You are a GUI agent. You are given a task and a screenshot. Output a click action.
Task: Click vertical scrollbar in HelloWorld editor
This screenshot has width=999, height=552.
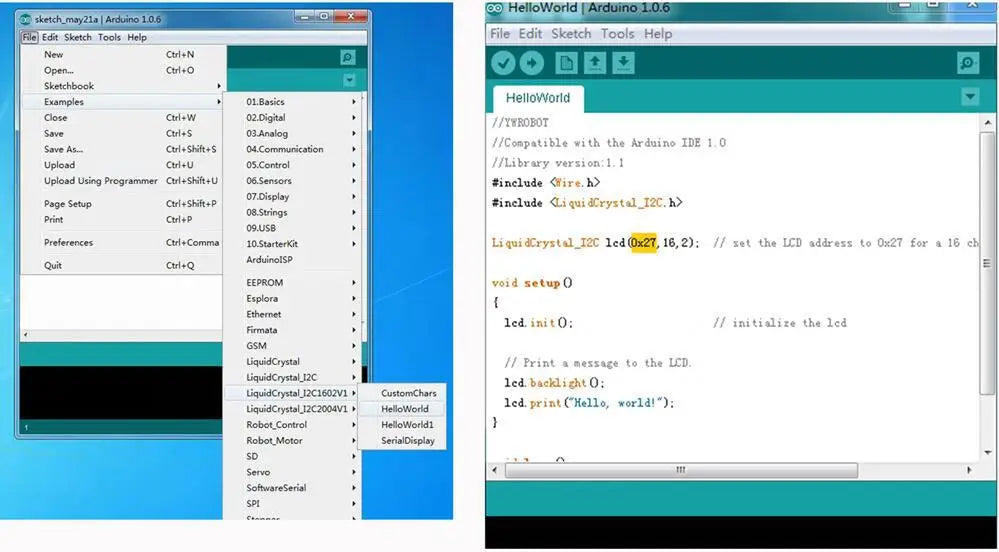tap(987, 263)
